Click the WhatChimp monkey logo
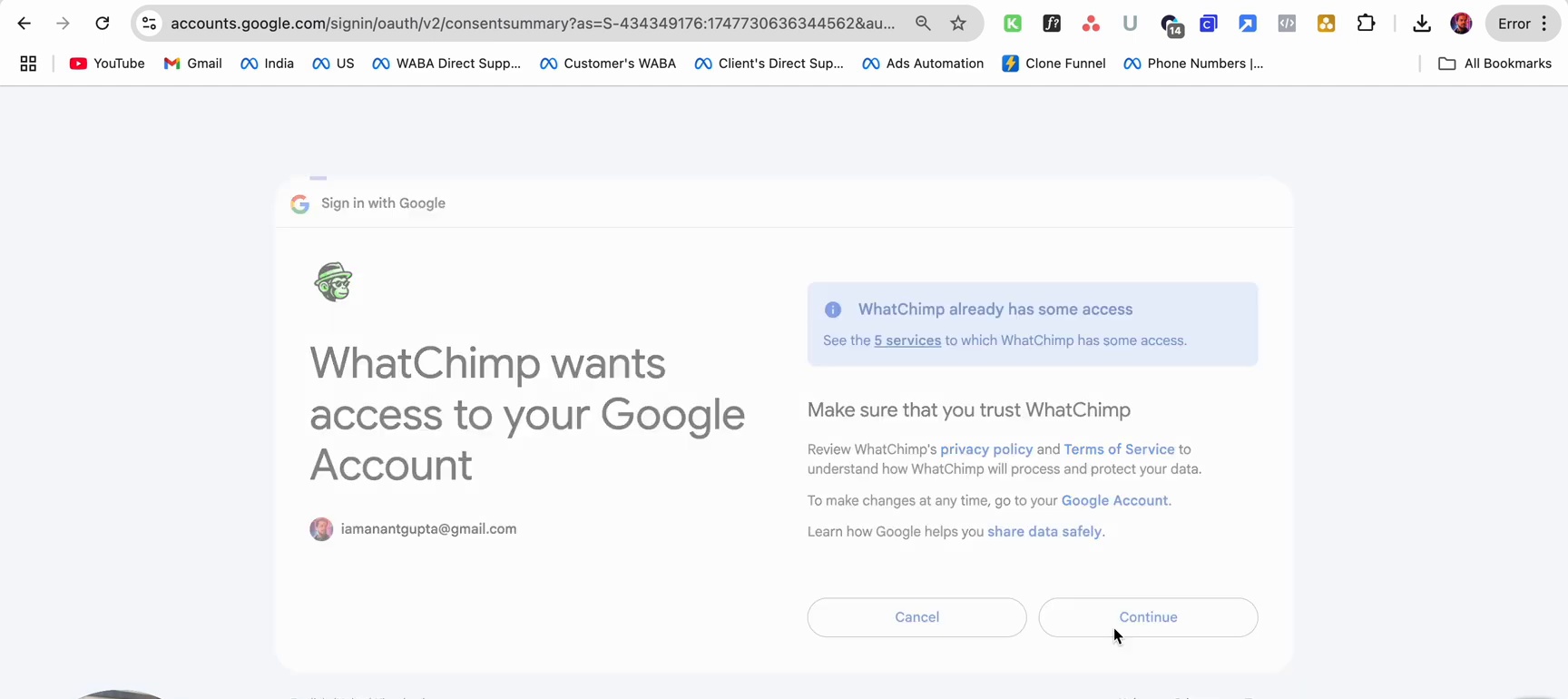The image size is (1568, 699). (x=333, y=282)
